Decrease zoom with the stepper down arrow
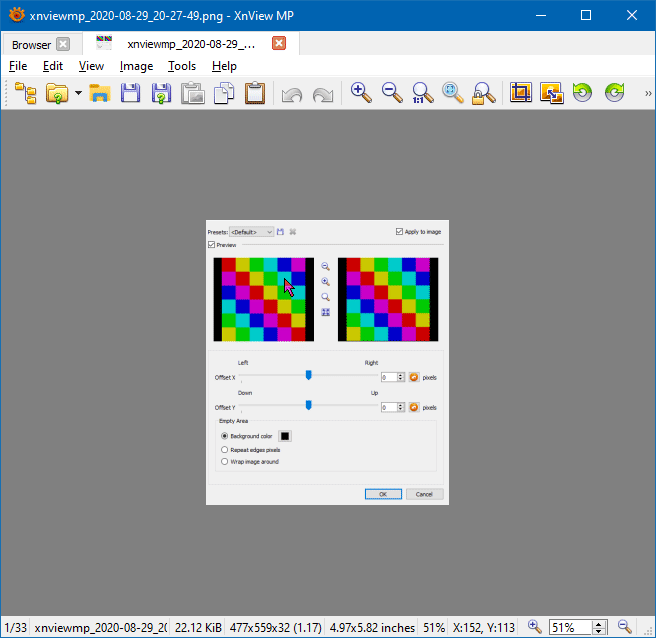 pos(599,631)
